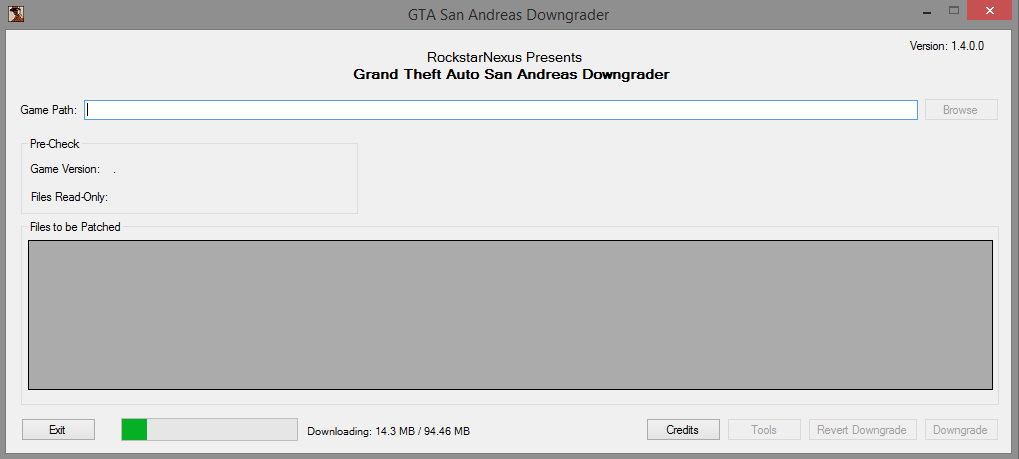Click the Files Read-Only label
Image resolution: width=1019 pixels, height=459 pixels.
point(69,196)
